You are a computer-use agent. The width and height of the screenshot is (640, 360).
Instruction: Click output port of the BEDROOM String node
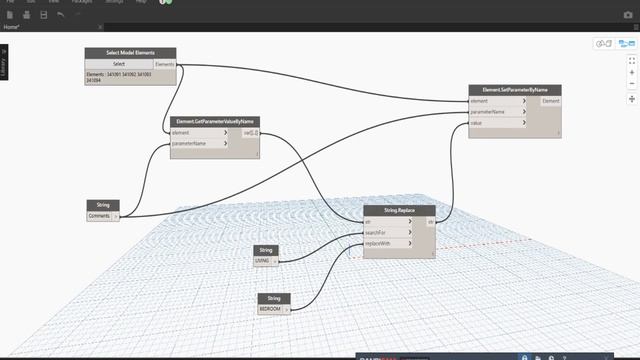[x=287, y=310]
